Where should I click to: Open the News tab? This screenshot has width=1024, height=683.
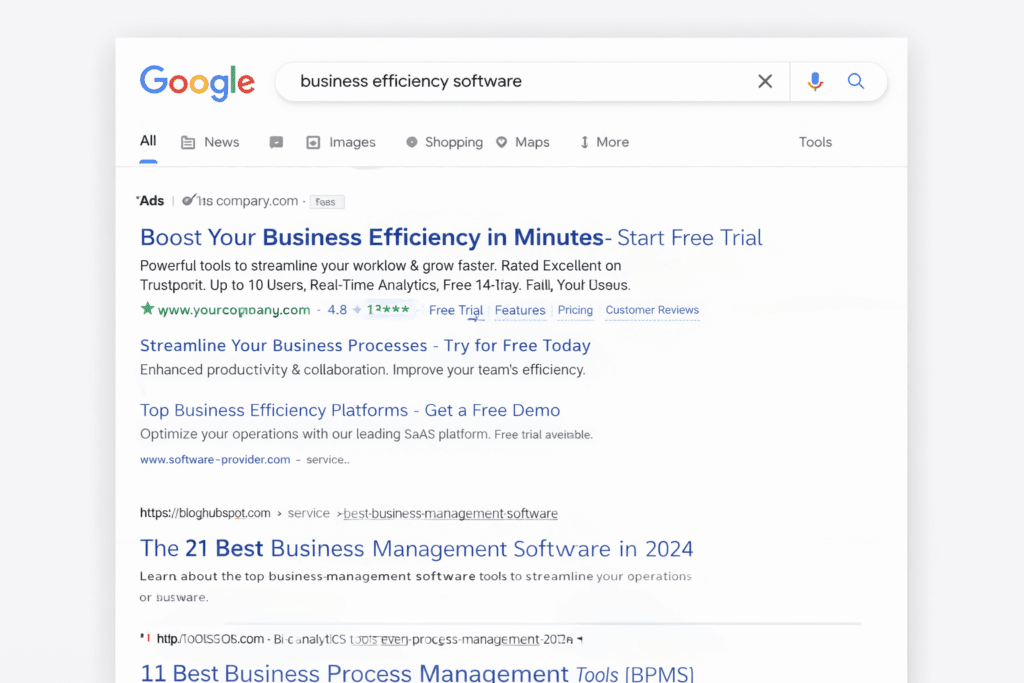(210, 142)
